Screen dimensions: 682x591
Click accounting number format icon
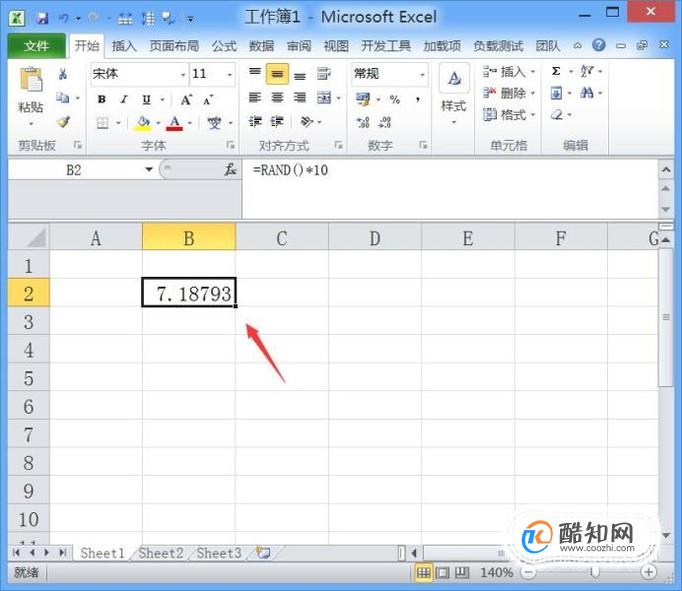[x=363, y=99]
